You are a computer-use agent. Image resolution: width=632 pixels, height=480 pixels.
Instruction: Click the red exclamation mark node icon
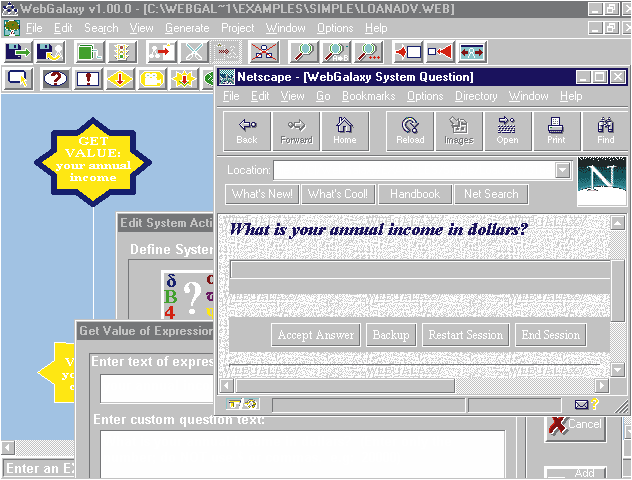(x=87, y=78)
